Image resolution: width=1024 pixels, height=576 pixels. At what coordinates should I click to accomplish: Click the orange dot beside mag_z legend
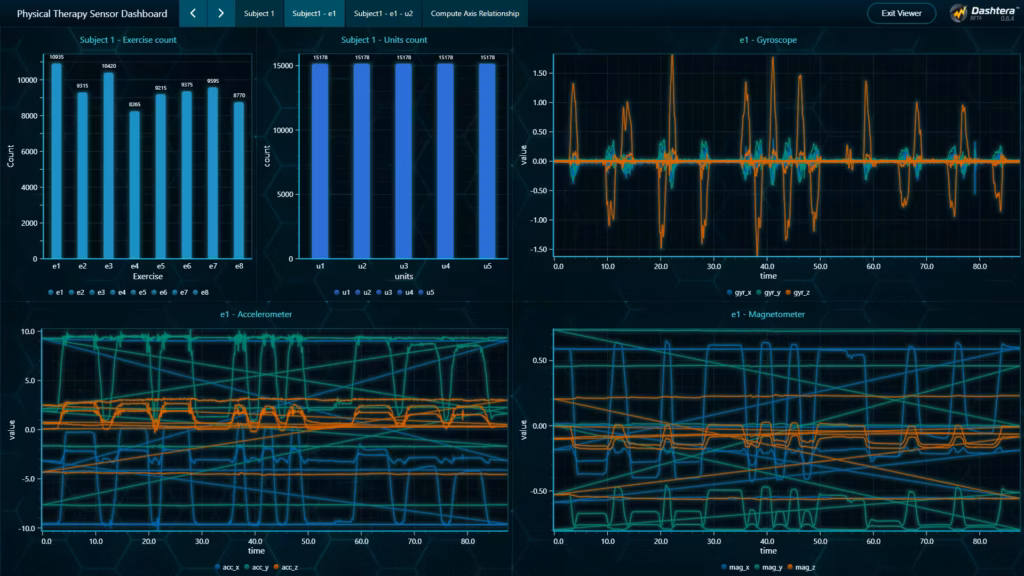[790, 567]
